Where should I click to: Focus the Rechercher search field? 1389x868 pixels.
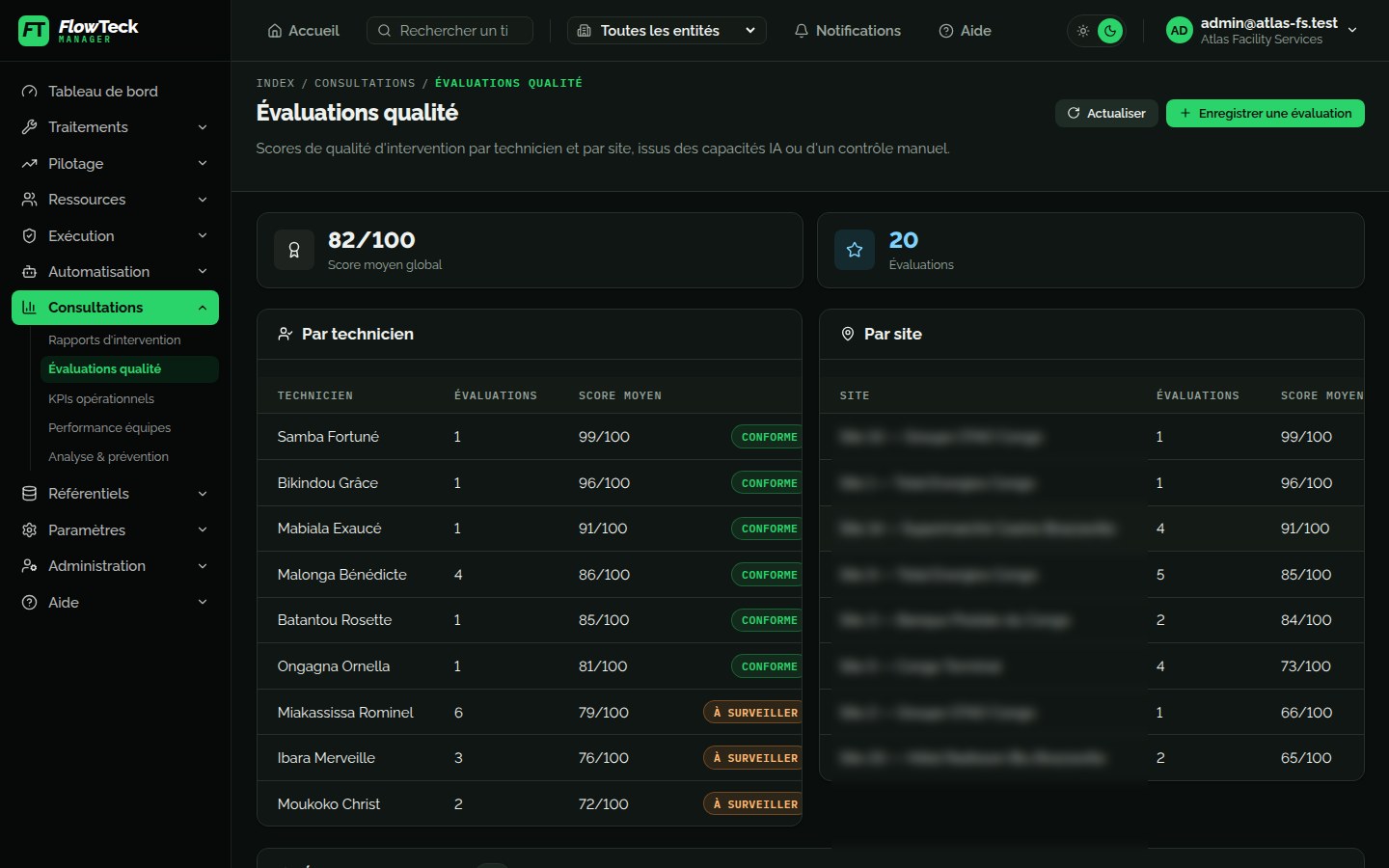[x=449, y=31]
